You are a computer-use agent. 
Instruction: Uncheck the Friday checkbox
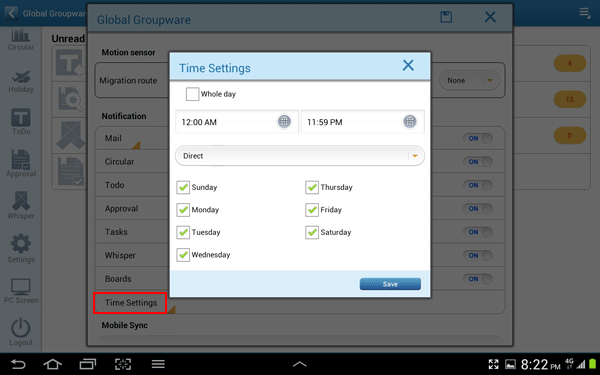312,210
